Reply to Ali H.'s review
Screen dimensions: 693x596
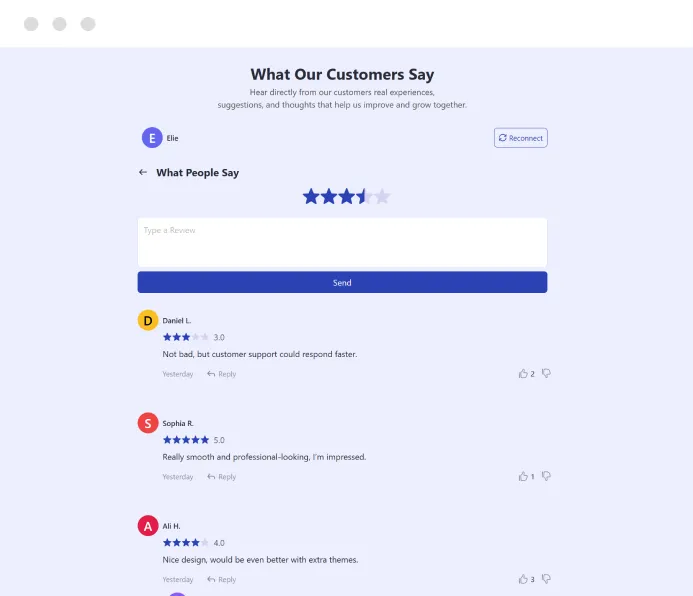222,580
